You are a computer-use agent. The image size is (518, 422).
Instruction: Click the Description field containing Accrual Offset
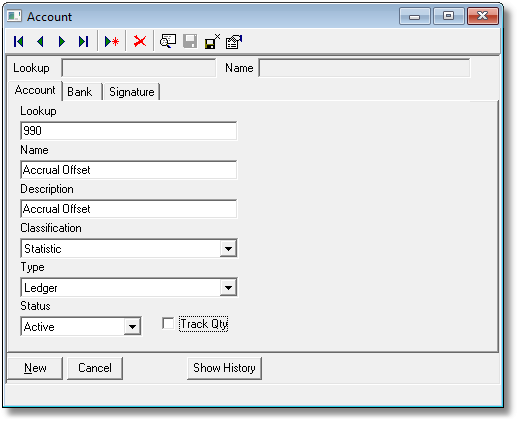click(129, 209)
